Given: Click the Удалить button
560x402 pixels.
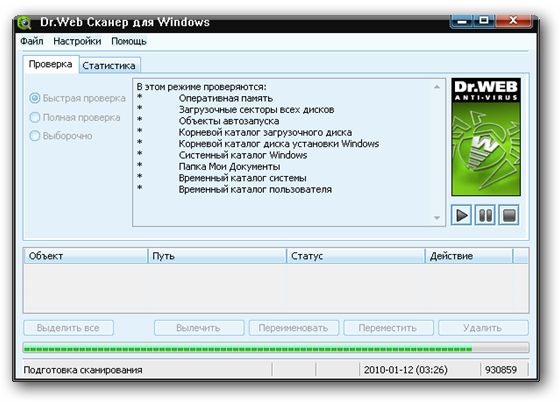Looking at the screenshot, I should pos(483,328).
